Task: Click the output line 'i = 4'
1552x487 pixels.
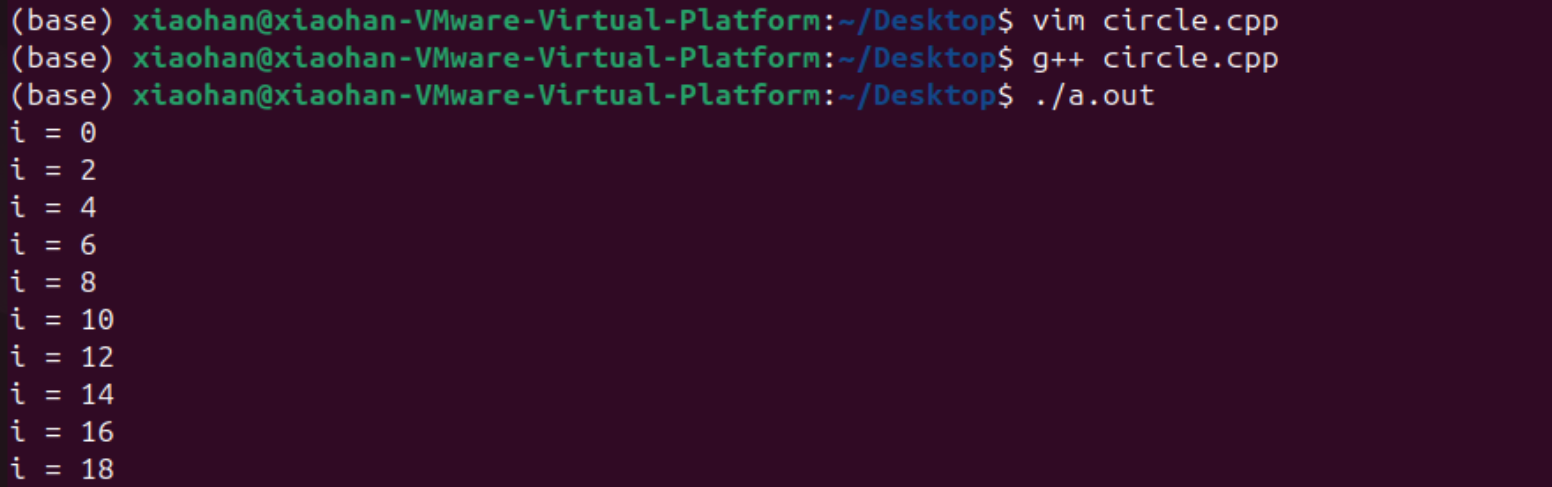Action: coord(53,208)
